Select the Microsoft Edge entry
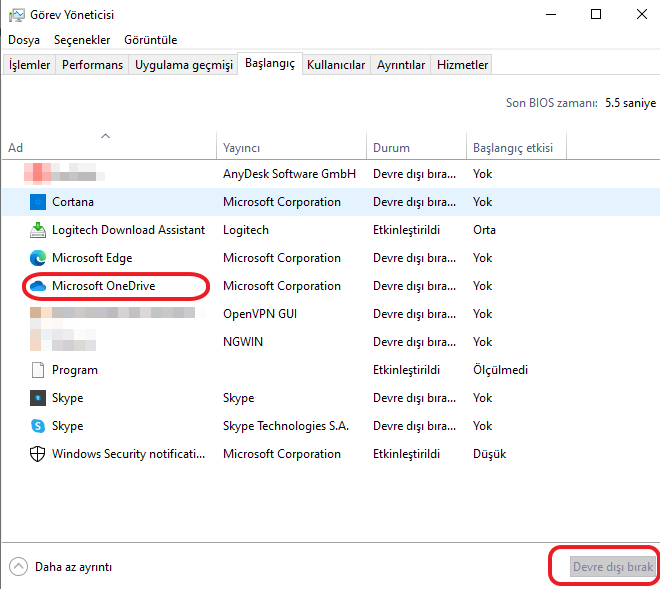 click(92, 258)
